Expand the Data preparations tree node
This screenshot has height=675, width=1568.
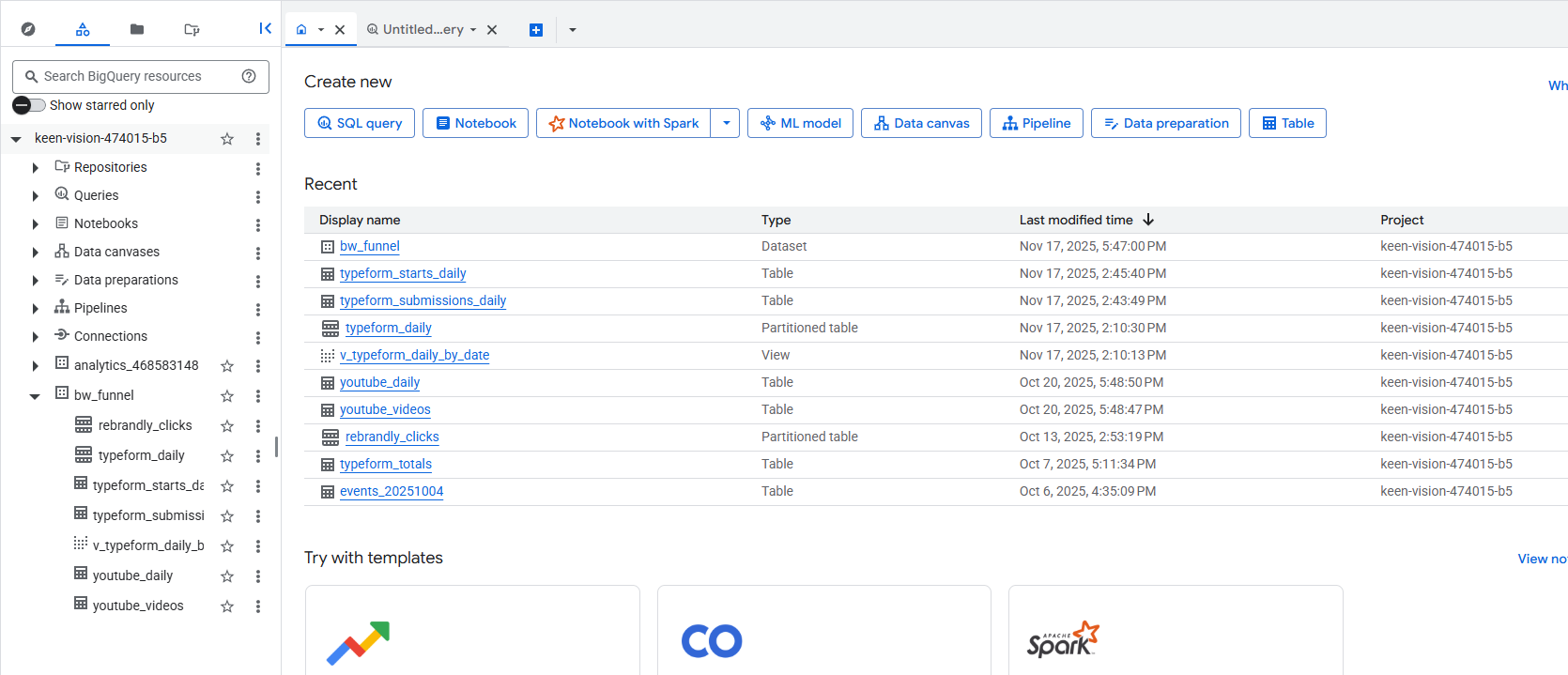click(35, 281)
